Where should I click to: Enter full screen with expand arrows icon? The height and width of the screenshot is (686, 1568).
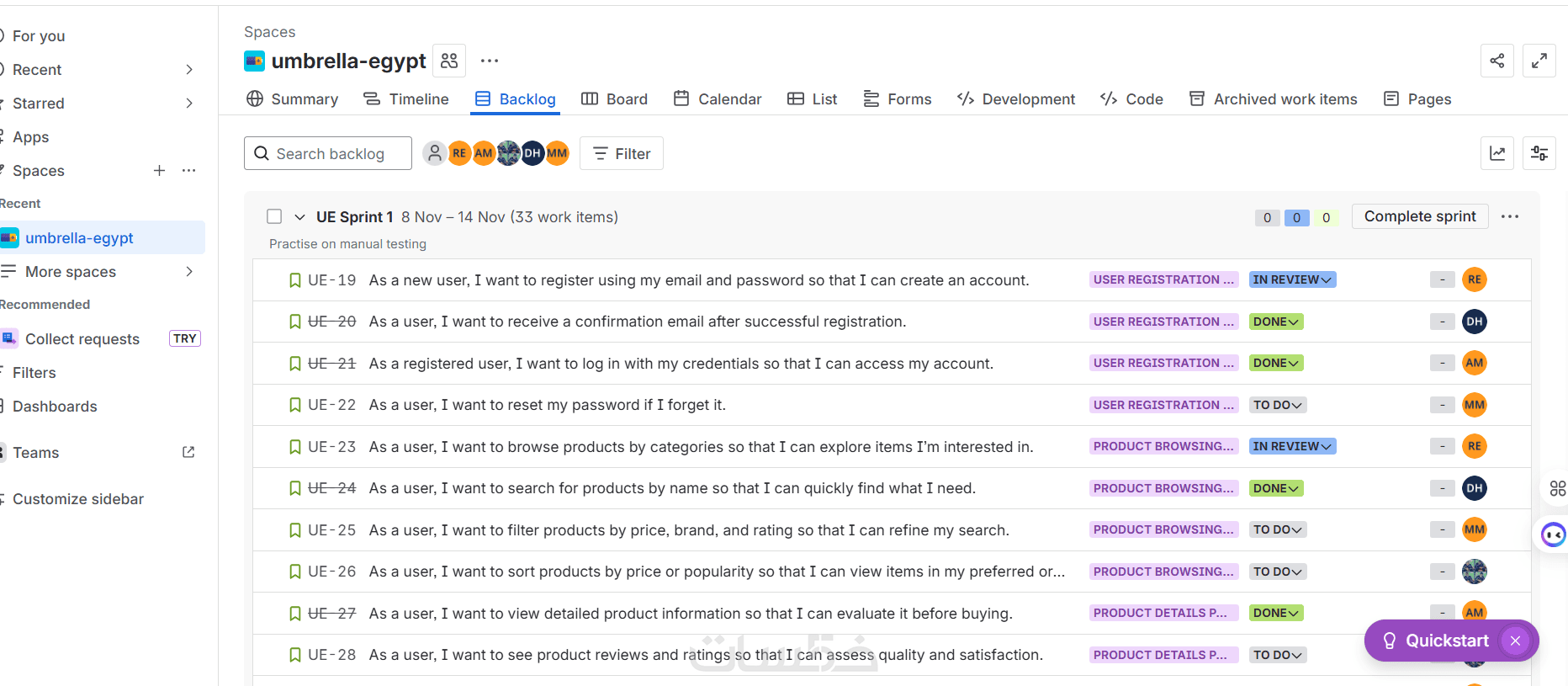point(1539,61)
